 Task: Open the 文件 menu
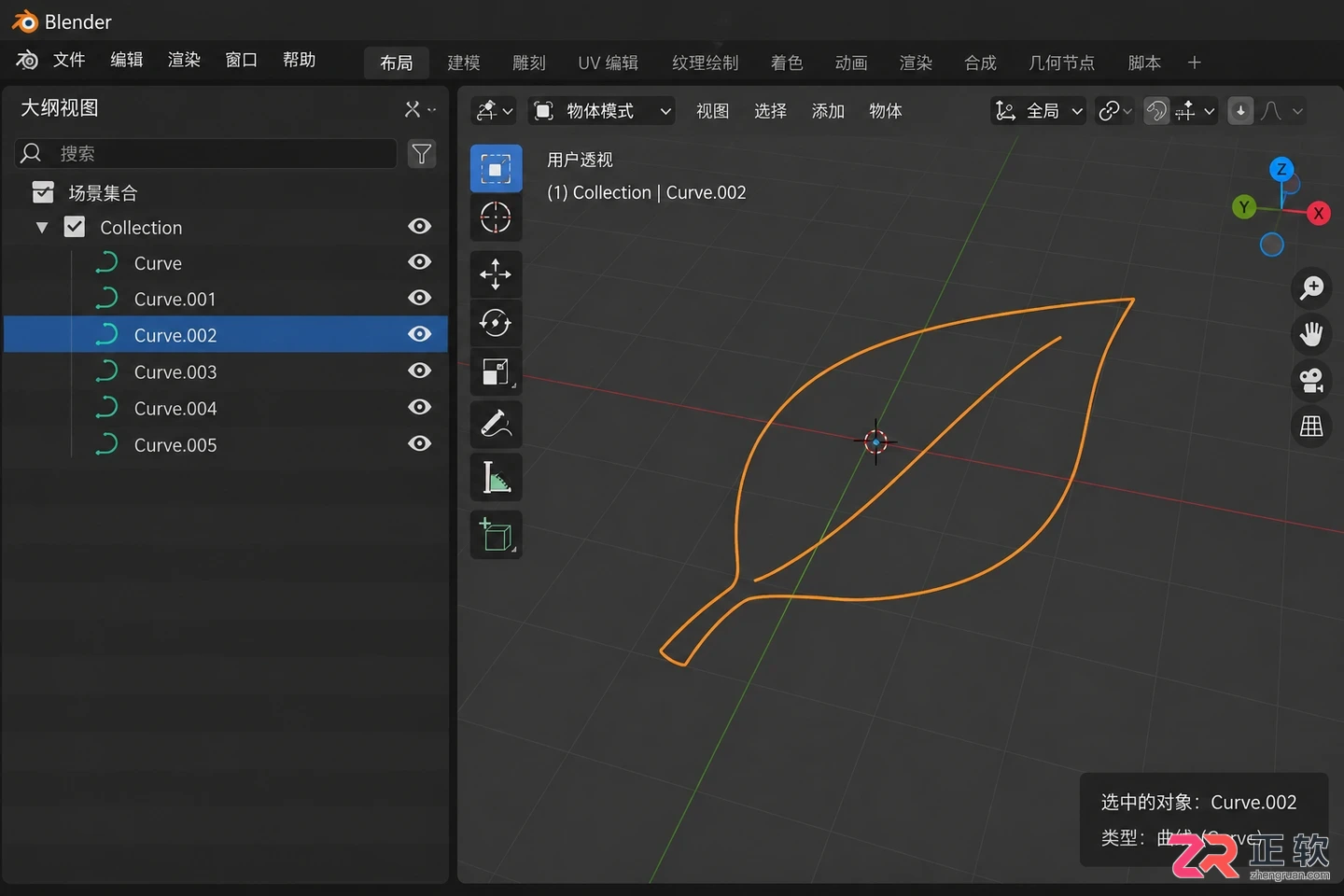pos(69,60)
